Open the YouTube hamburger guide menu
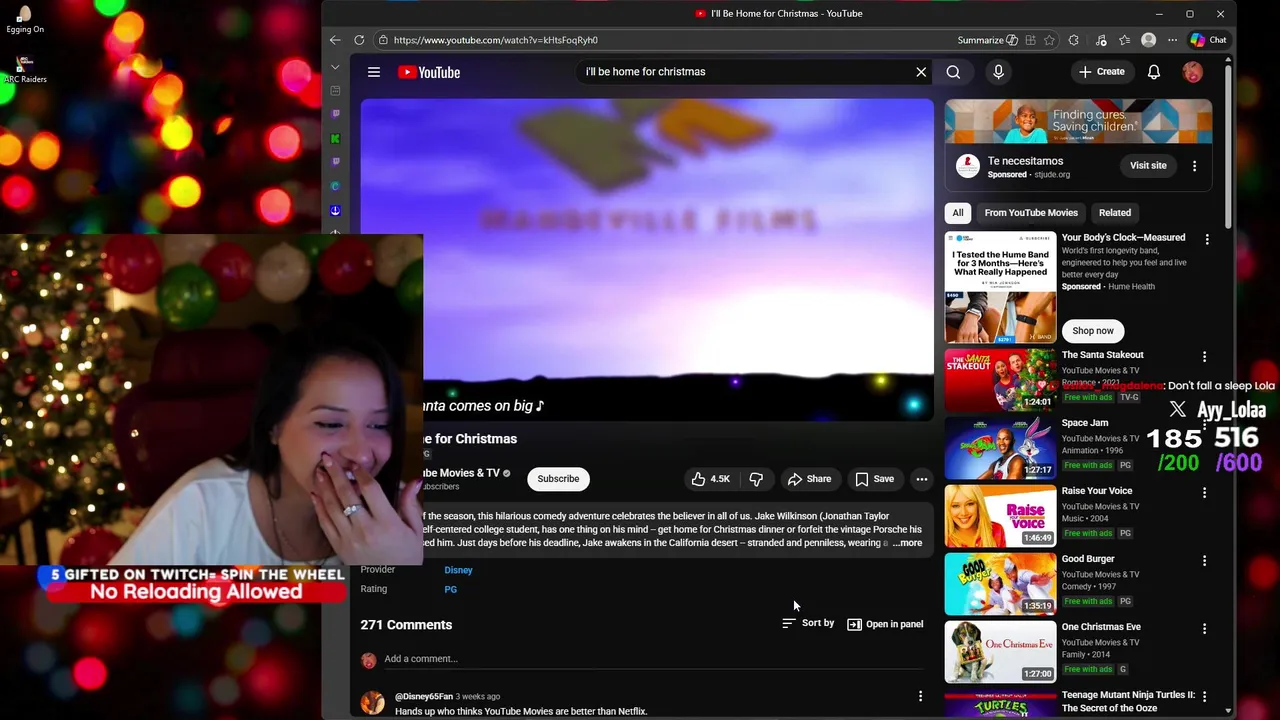The image size is (1280, 720). [x=374, y=72]
